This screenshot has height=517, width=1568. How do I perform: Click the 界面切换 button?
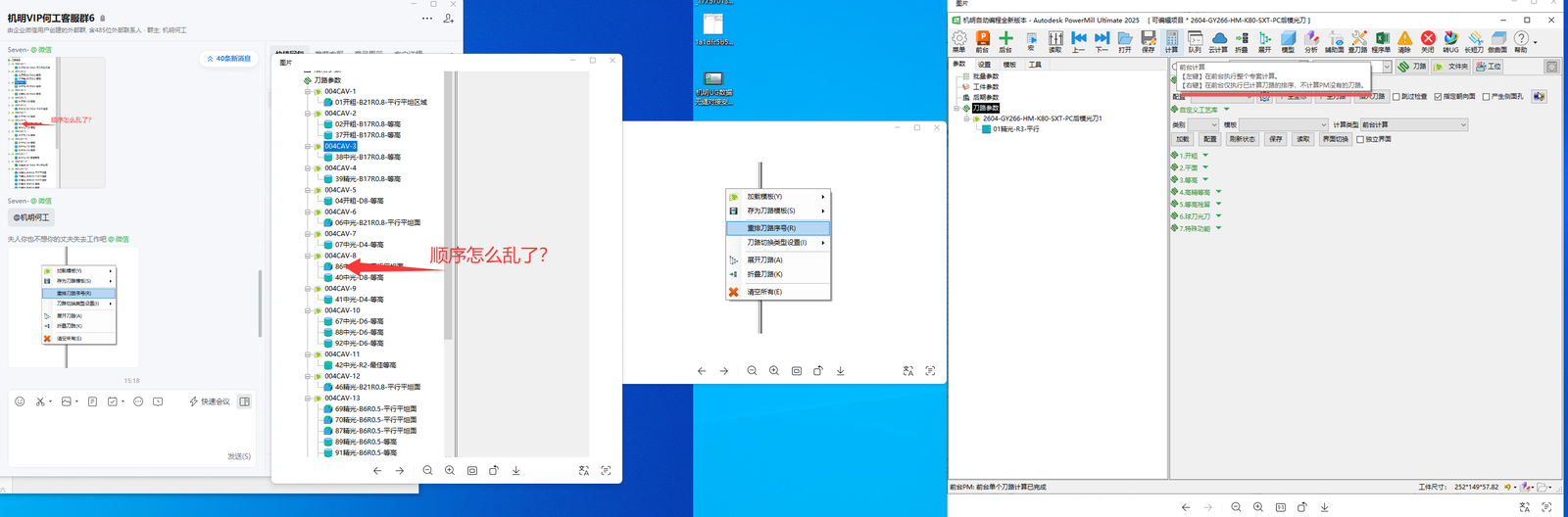click(1336, 139)
